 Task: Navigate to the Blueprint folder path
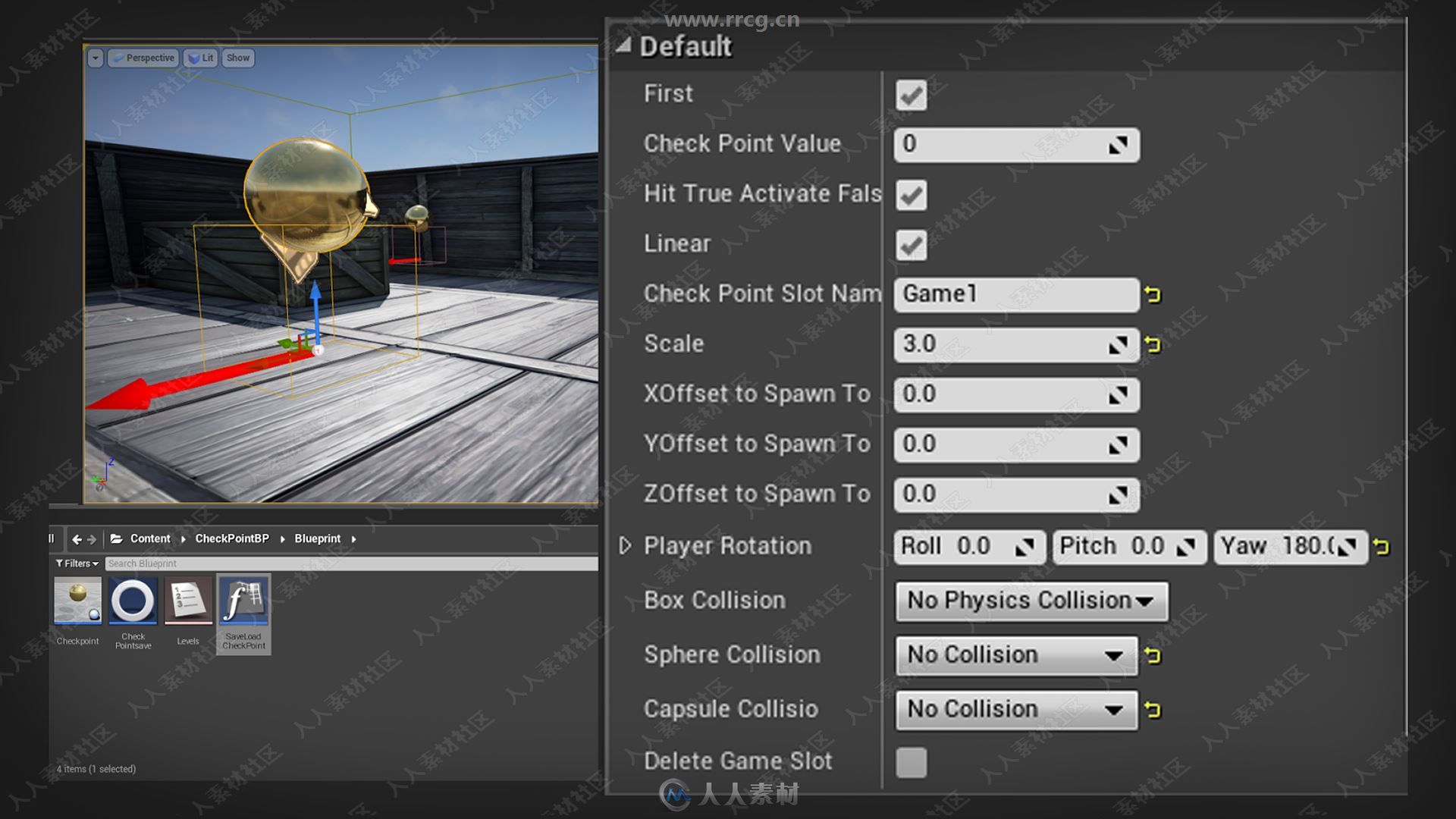(318, 538)
